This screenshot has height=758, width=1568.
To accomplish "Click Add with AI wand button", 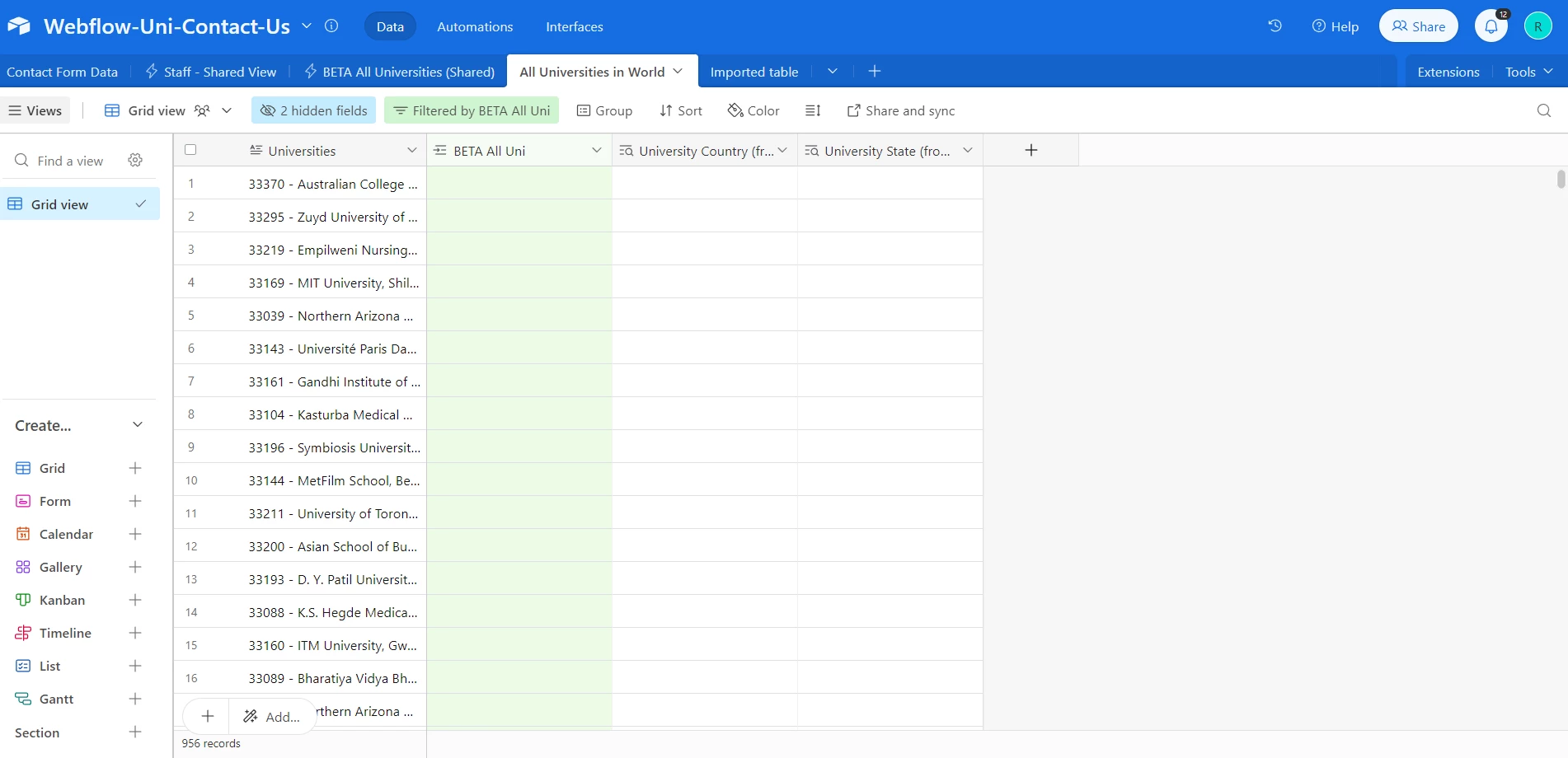I will pyautogui.click(x=272, y=716).
